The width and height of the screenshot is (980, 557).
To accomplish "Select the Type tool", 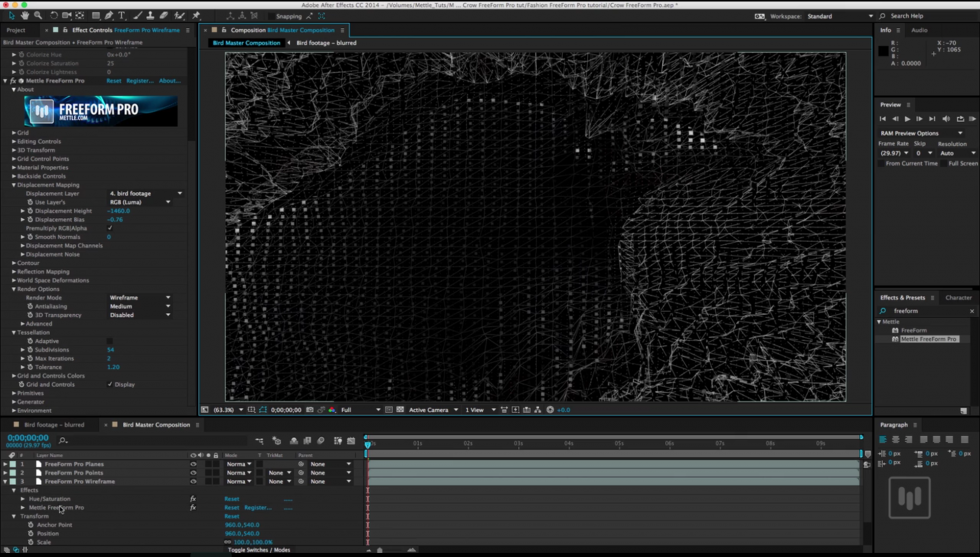I will click(122, 16).
